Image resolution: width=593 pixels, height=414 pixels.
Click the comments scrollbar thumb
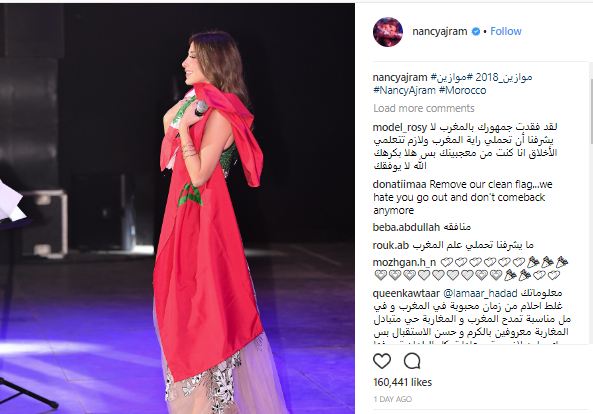coord(591,111)
